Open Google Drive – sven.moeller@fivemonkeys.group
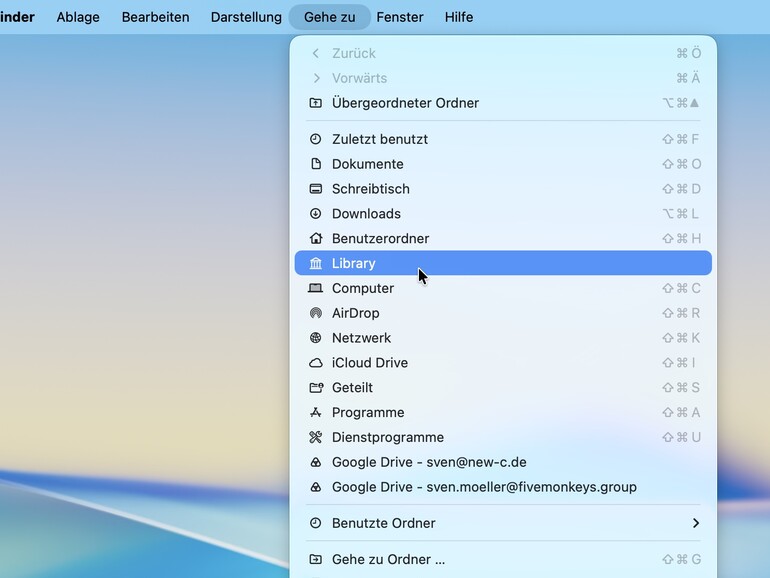Image resolution: width=770 pixels, height=578 pixels. click(503, 487)
